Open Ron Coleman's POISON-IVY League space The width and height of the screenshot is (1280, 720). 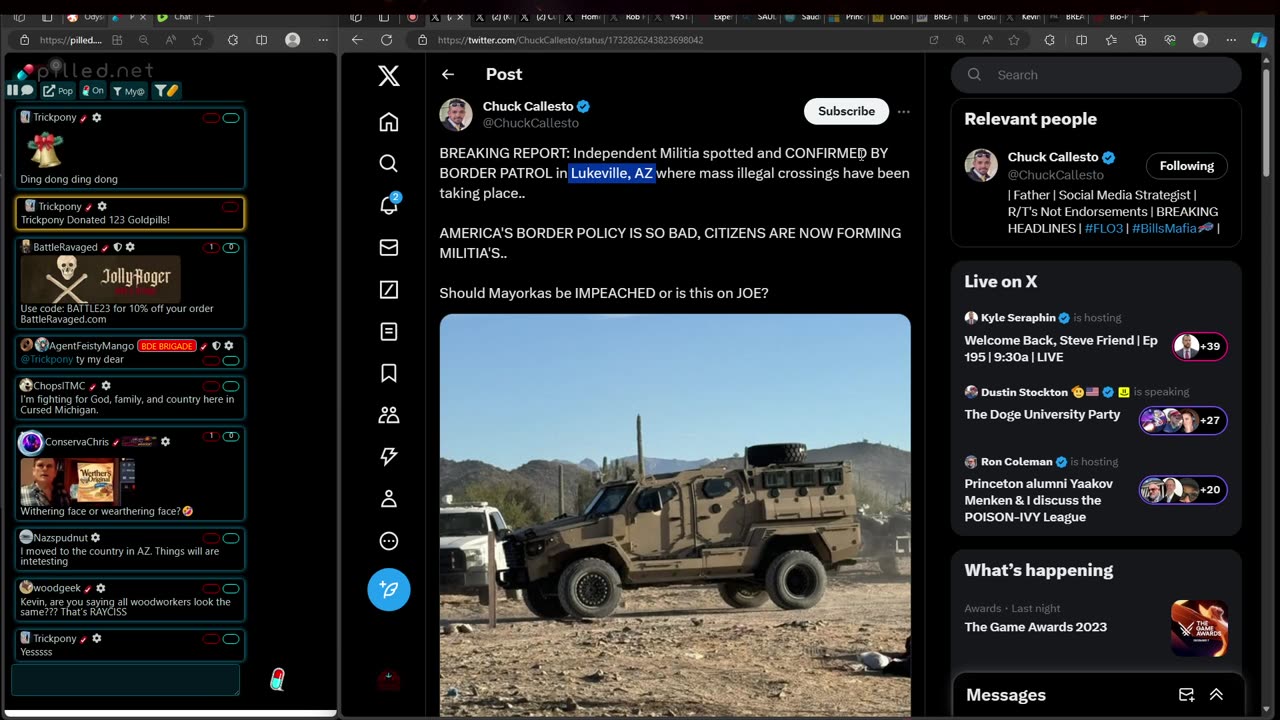[x=1096, y=490]
